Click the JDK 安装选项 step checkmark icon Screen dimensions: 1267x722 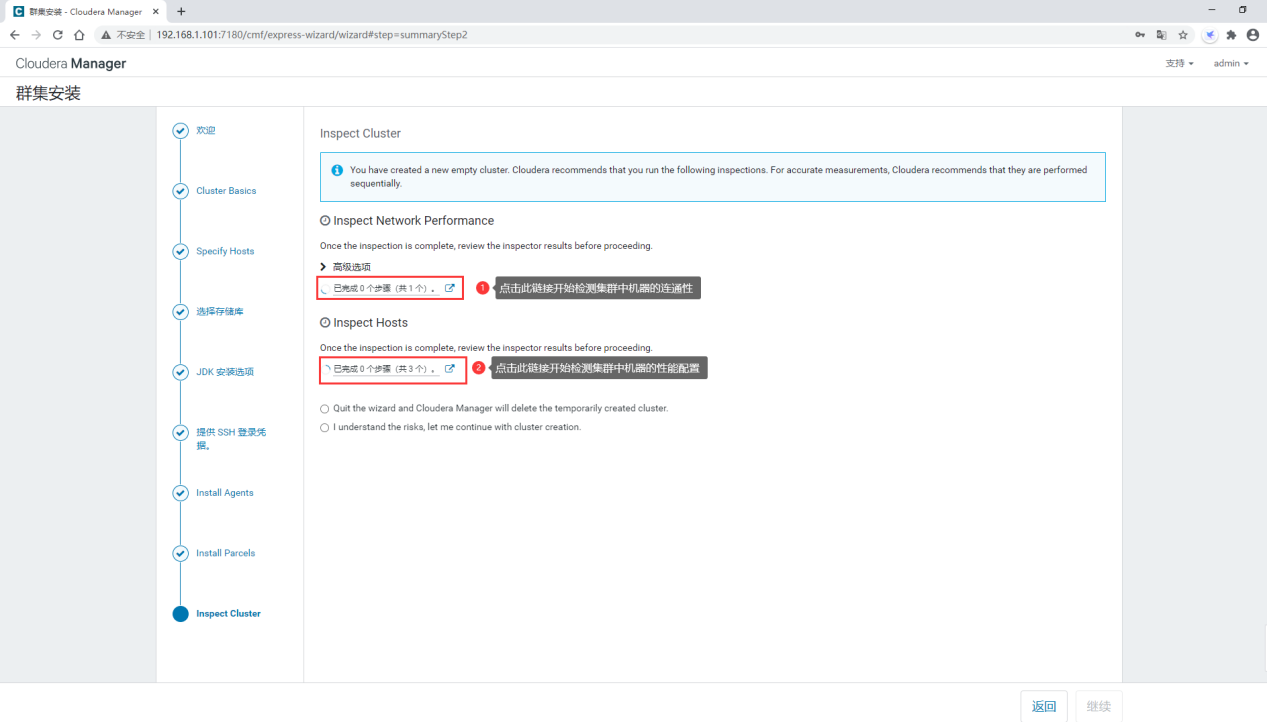tap(180, 372)
